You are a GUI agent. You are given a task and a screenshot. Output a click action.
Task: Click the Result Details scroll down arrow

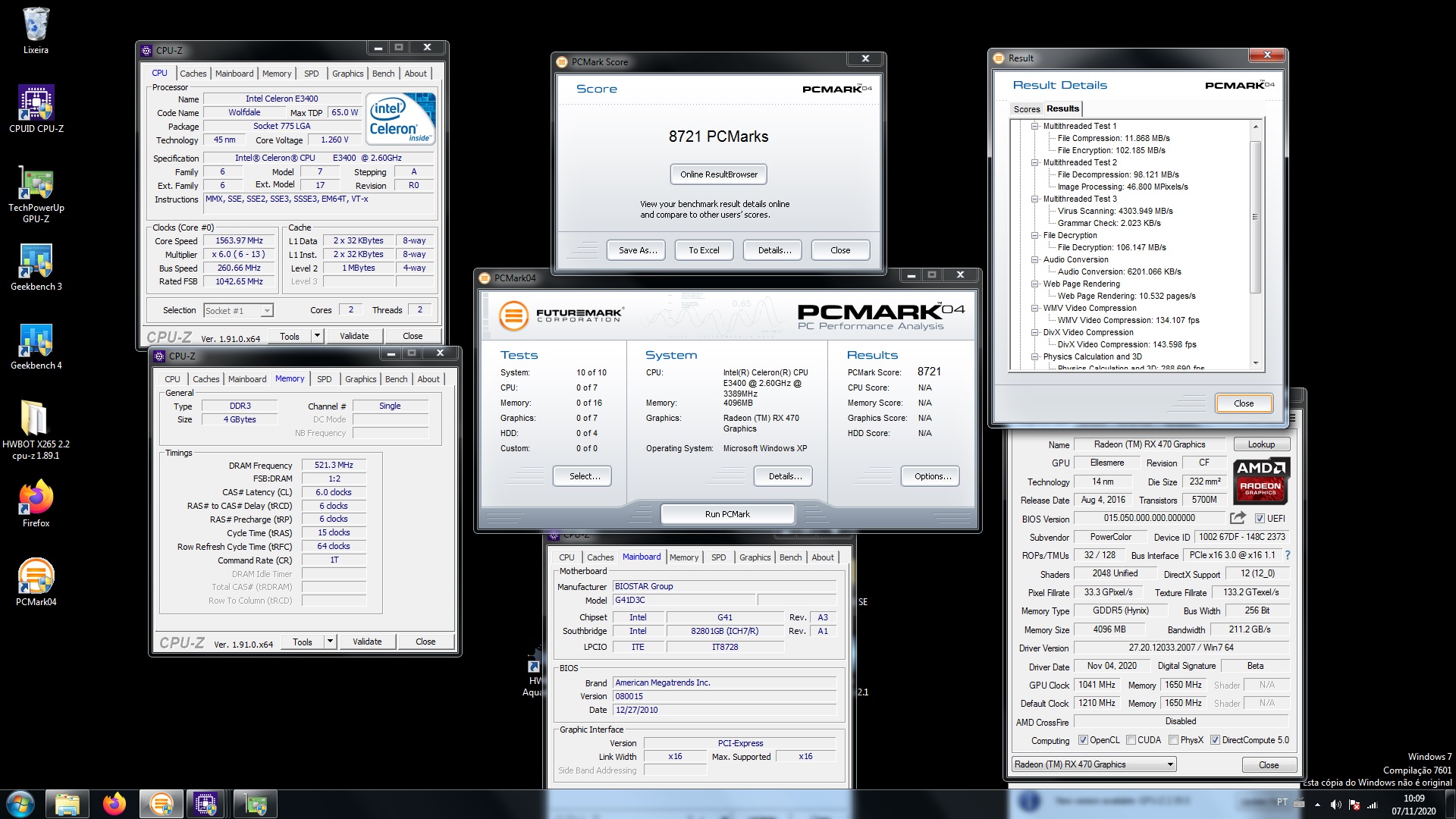click(1256, 363)
